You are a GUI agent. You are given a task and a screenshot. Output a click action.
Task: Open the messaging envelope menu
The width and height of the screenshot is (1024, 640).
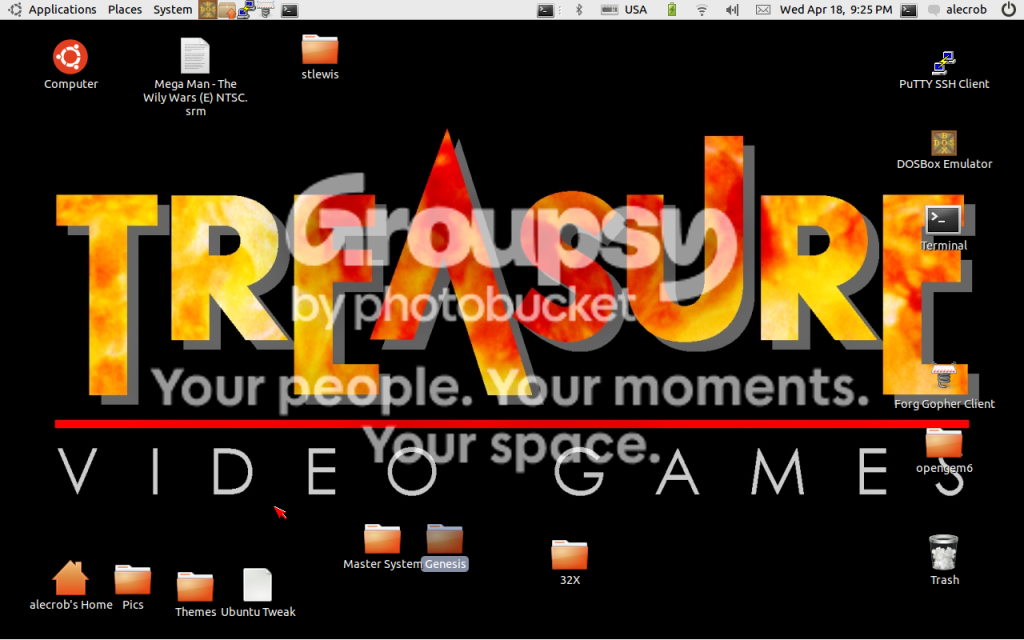click(x=763, y=10)
